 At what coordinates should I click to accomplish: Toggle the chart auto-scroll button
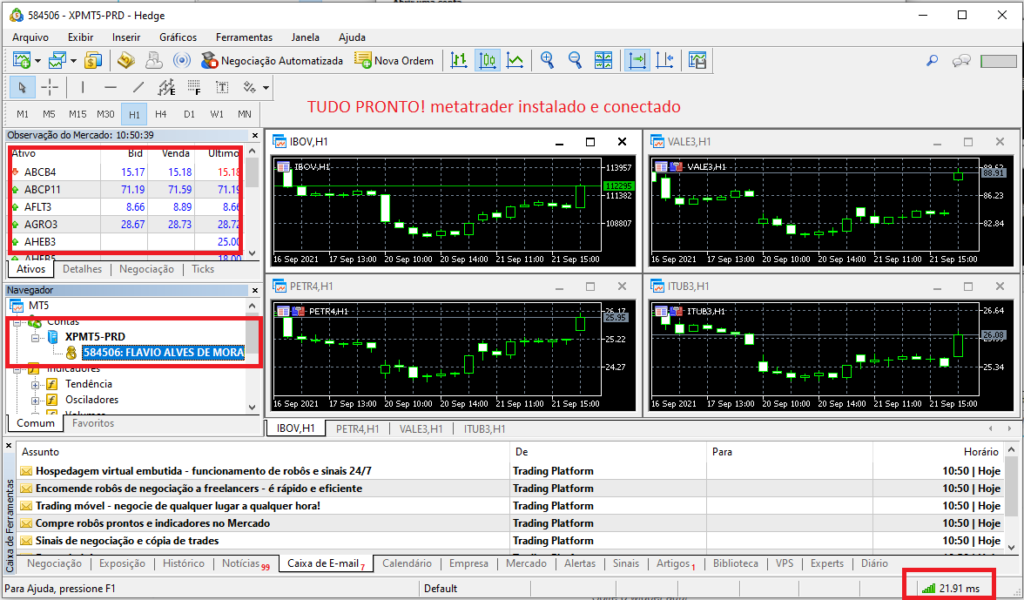(637, 60)
